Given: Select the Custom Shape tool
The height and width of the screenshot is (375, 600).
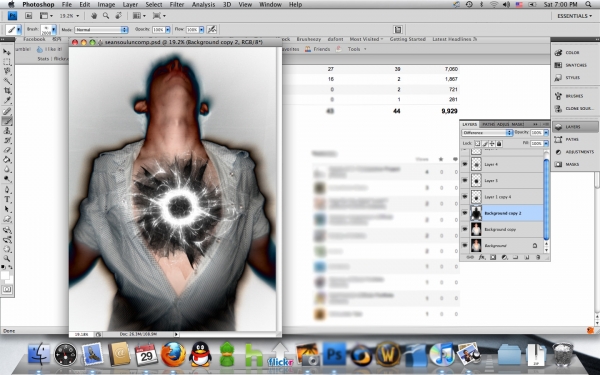Looking at the screenshot, I should click(x=7, y=219).
